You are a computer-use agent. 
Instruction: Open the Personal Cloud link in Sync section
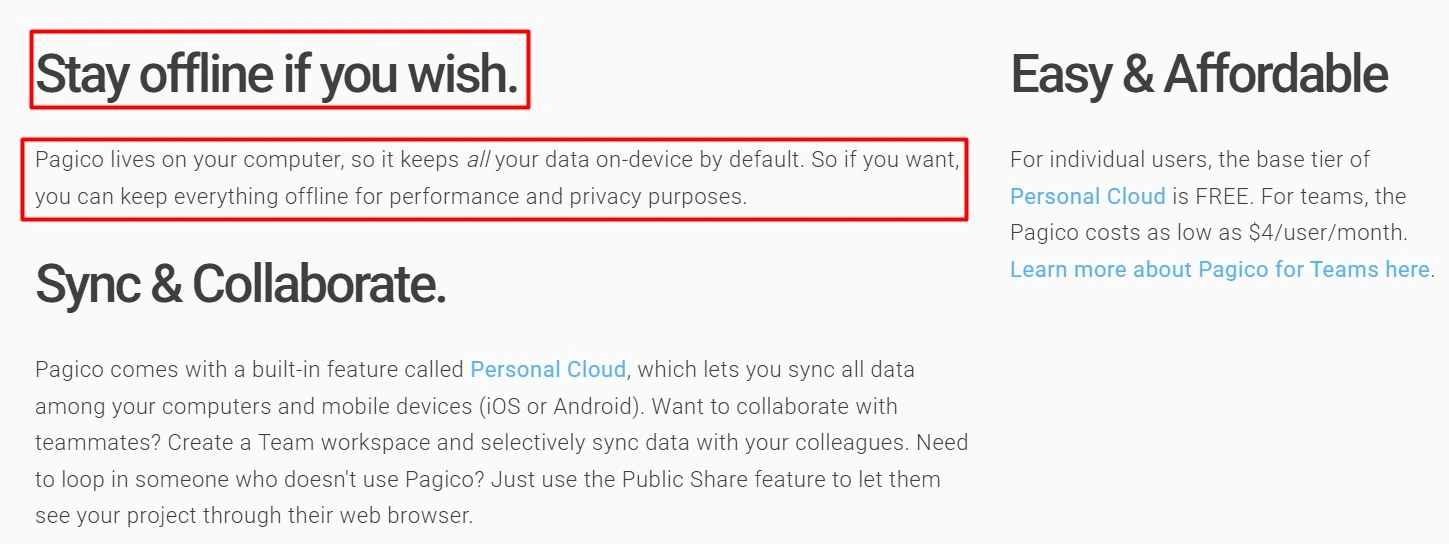click(x=548, y=369)
